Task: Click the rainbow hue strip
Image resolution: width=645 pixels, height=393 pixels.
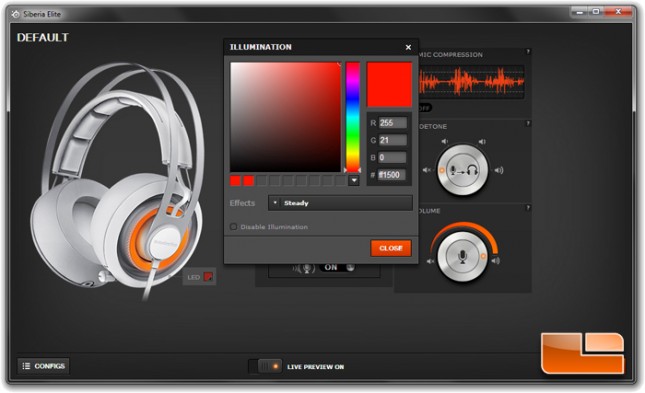Action: [x=353, y=117]
